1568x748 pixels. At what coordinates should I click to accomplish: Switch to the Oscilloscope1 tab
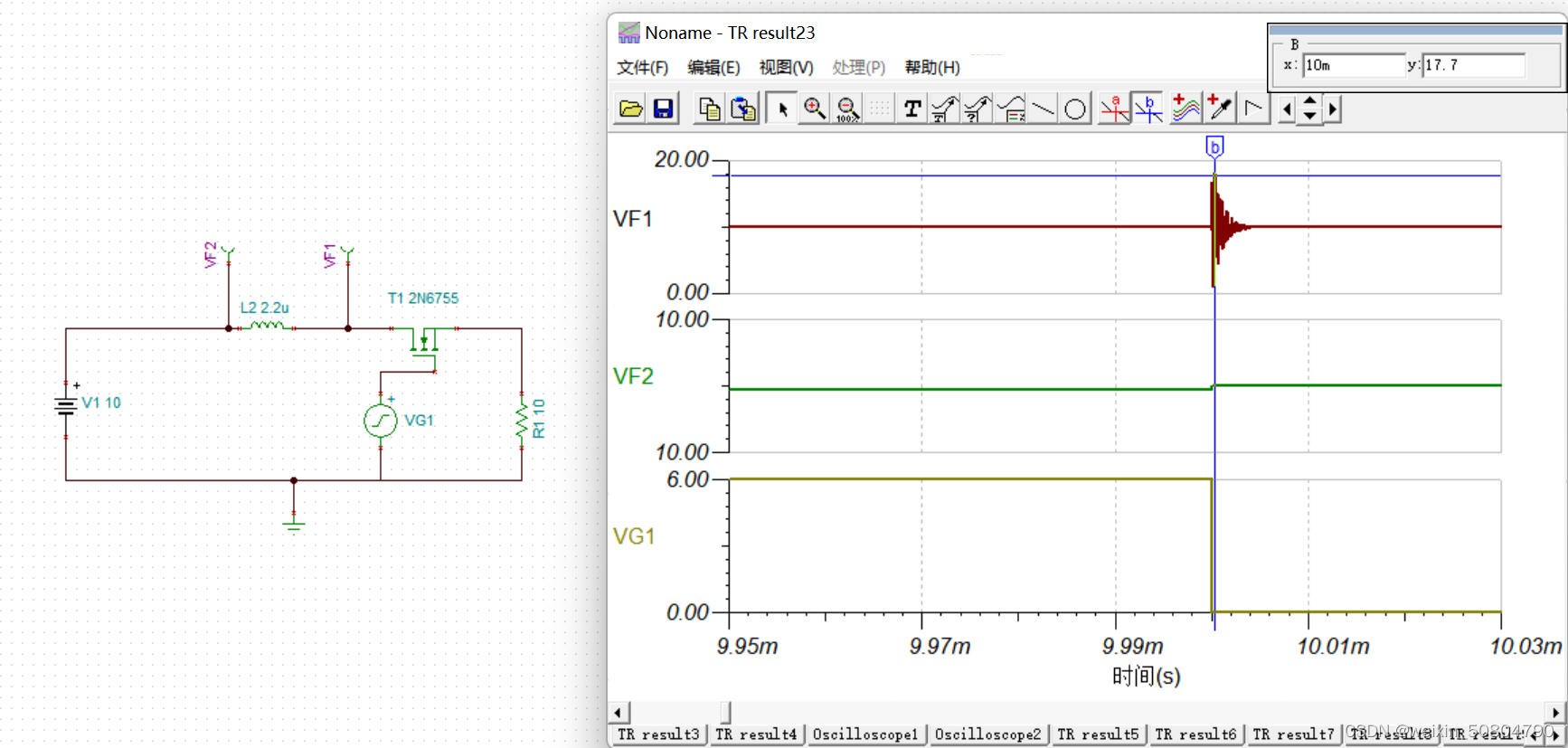[x=865, y=734]
